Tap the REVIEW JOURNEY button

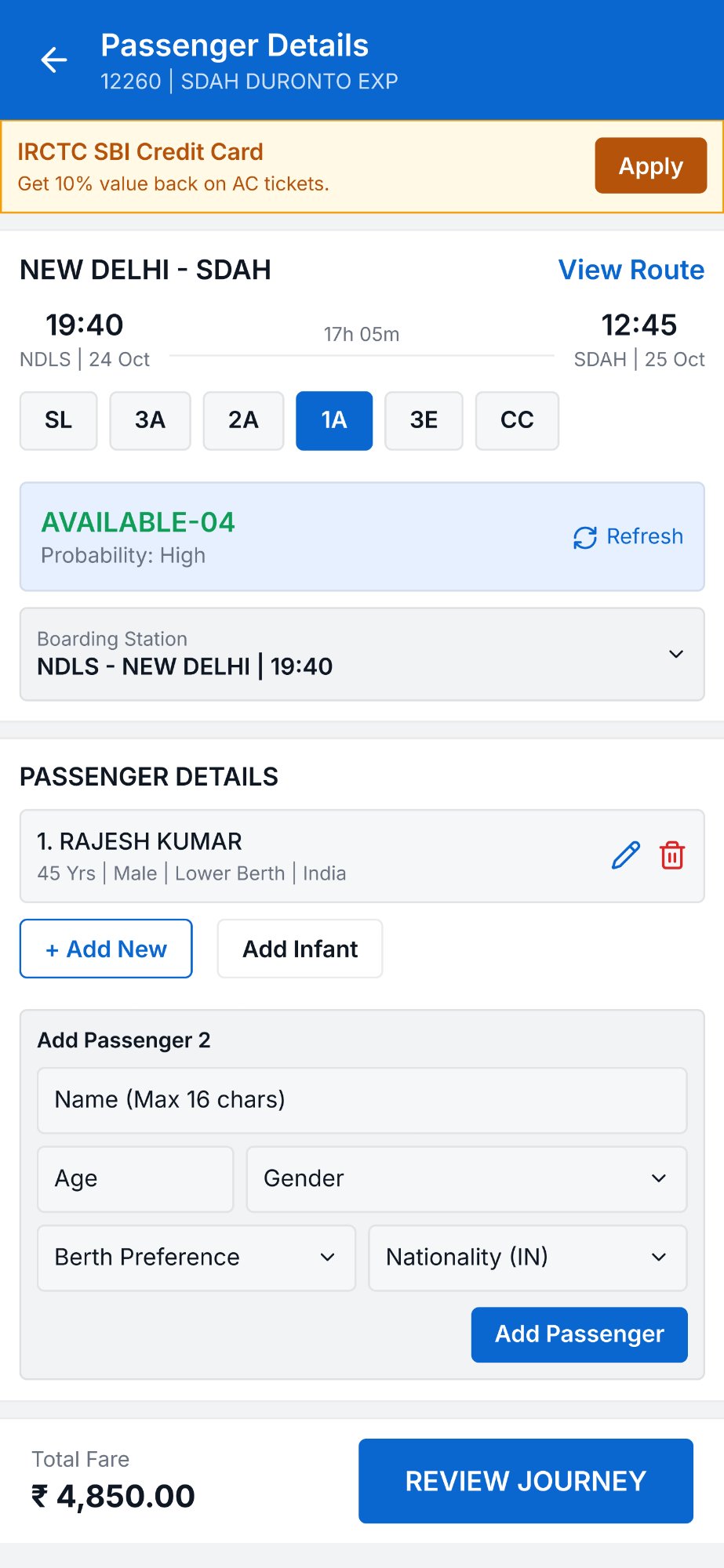click(526, 1480)
